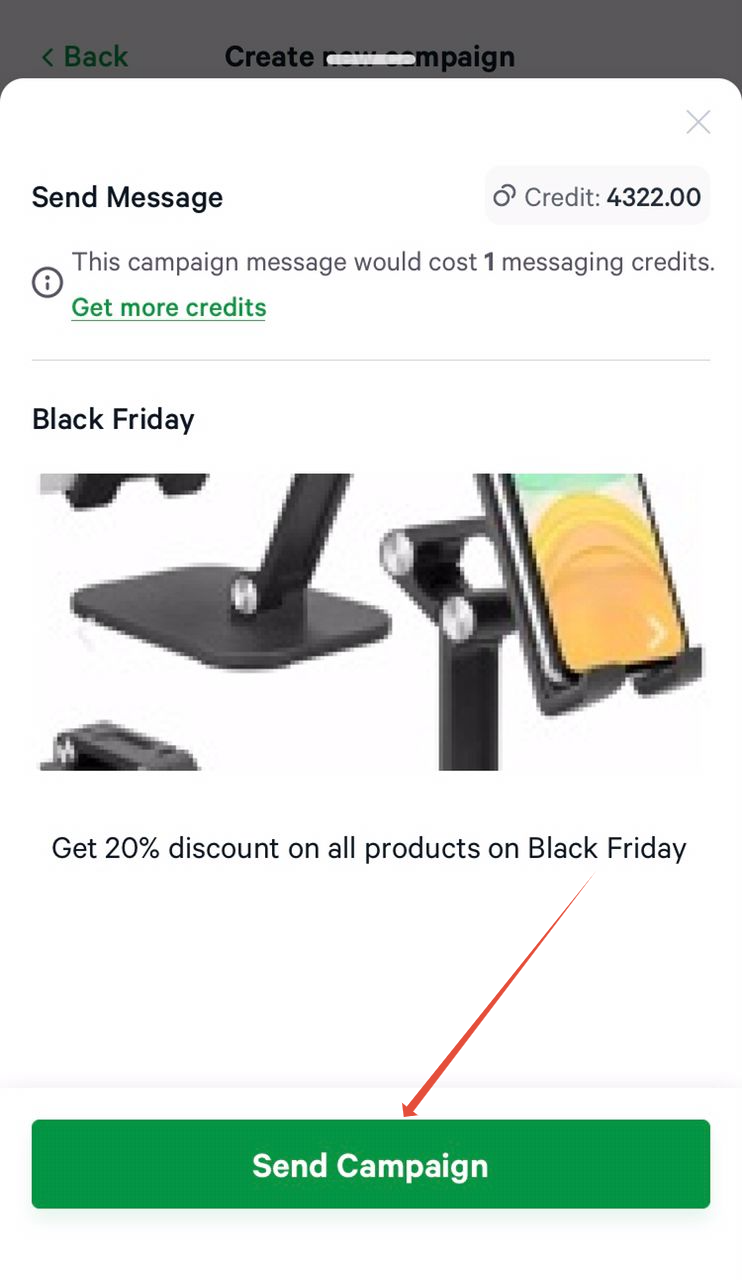Image resolution: width=742 pixels, height=1280 pixels.
Task: Go back using the Back label
Action: click(x=96, y=57)
